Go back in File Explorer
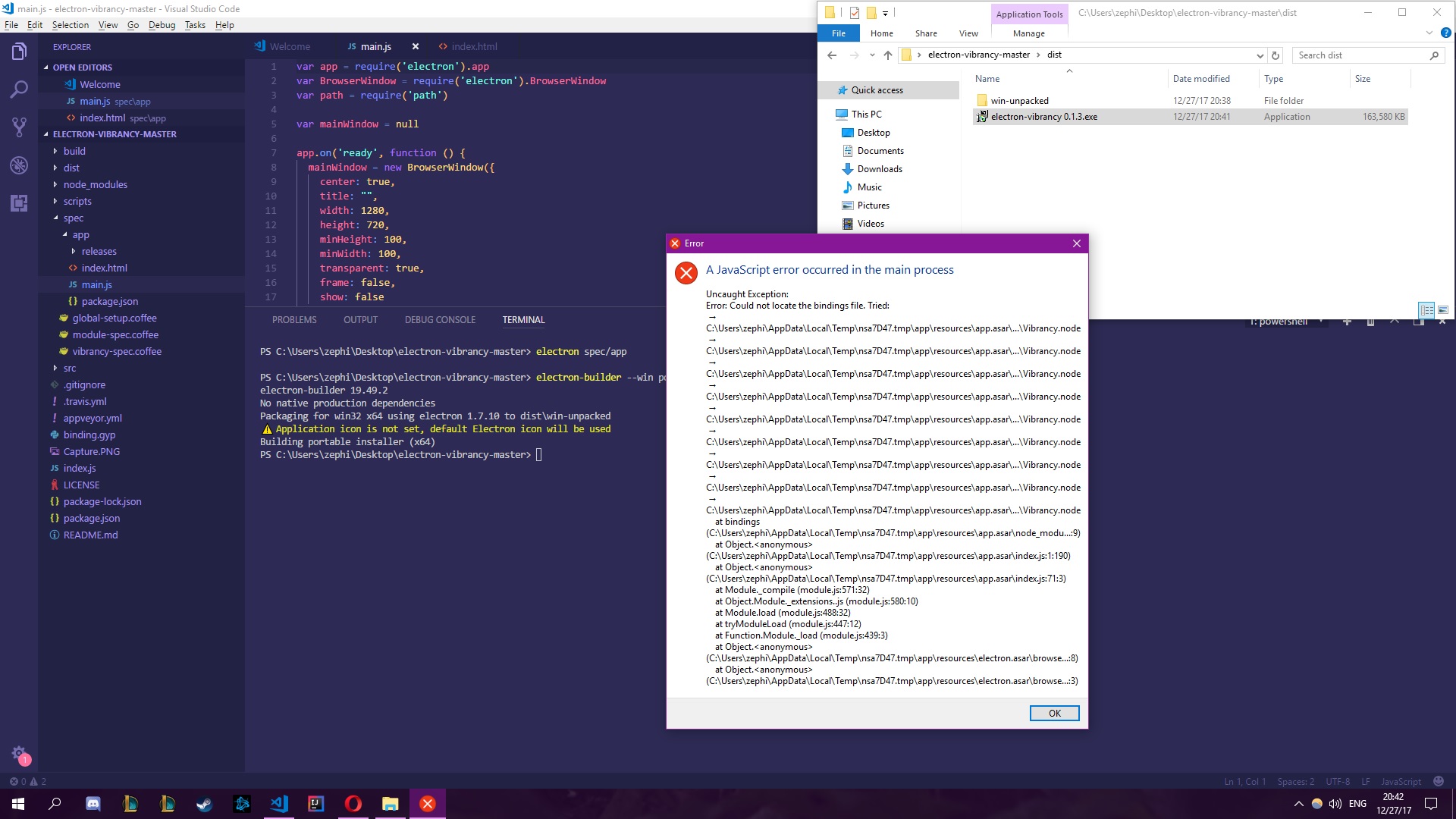The height and width of the screenshot is (819, 1456). (832, 55)
